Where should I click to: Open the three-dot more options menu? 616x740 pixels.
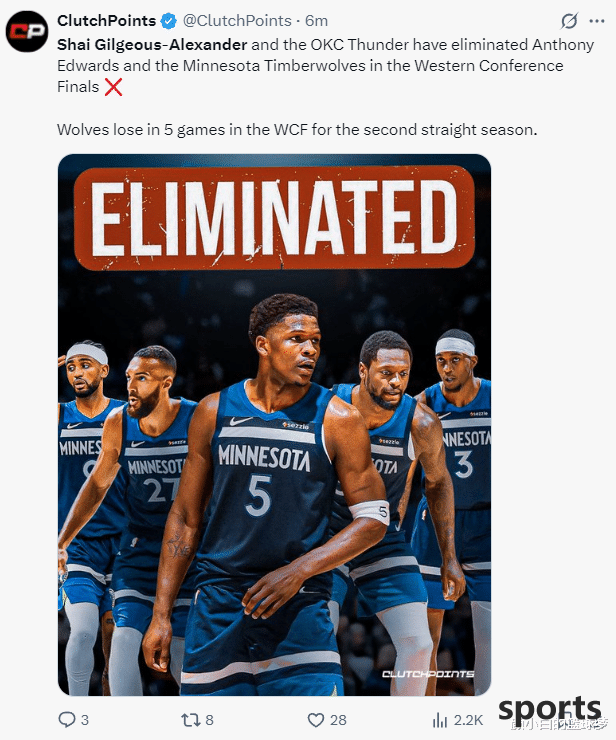(597, 21)
